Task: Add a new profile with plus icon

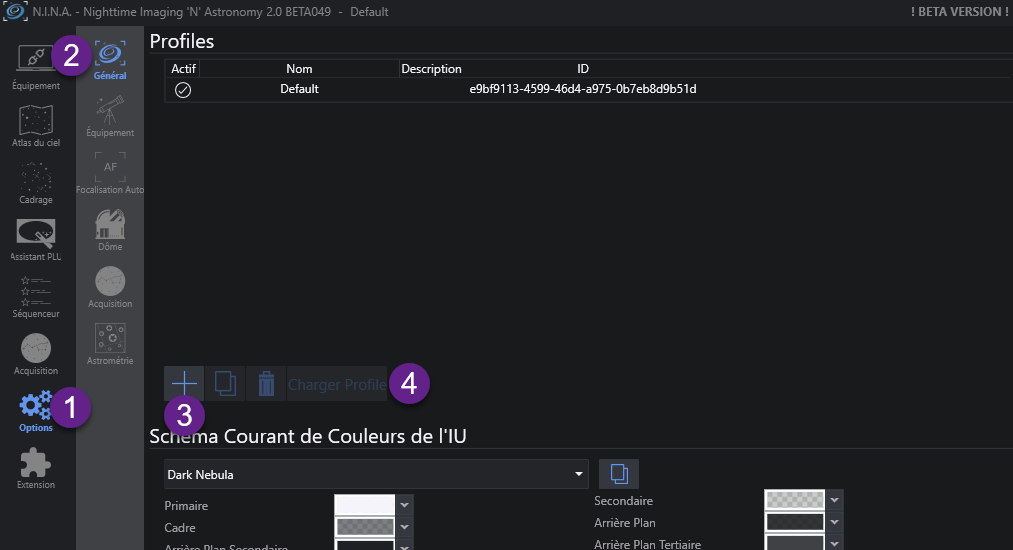Action: point(184,384)
